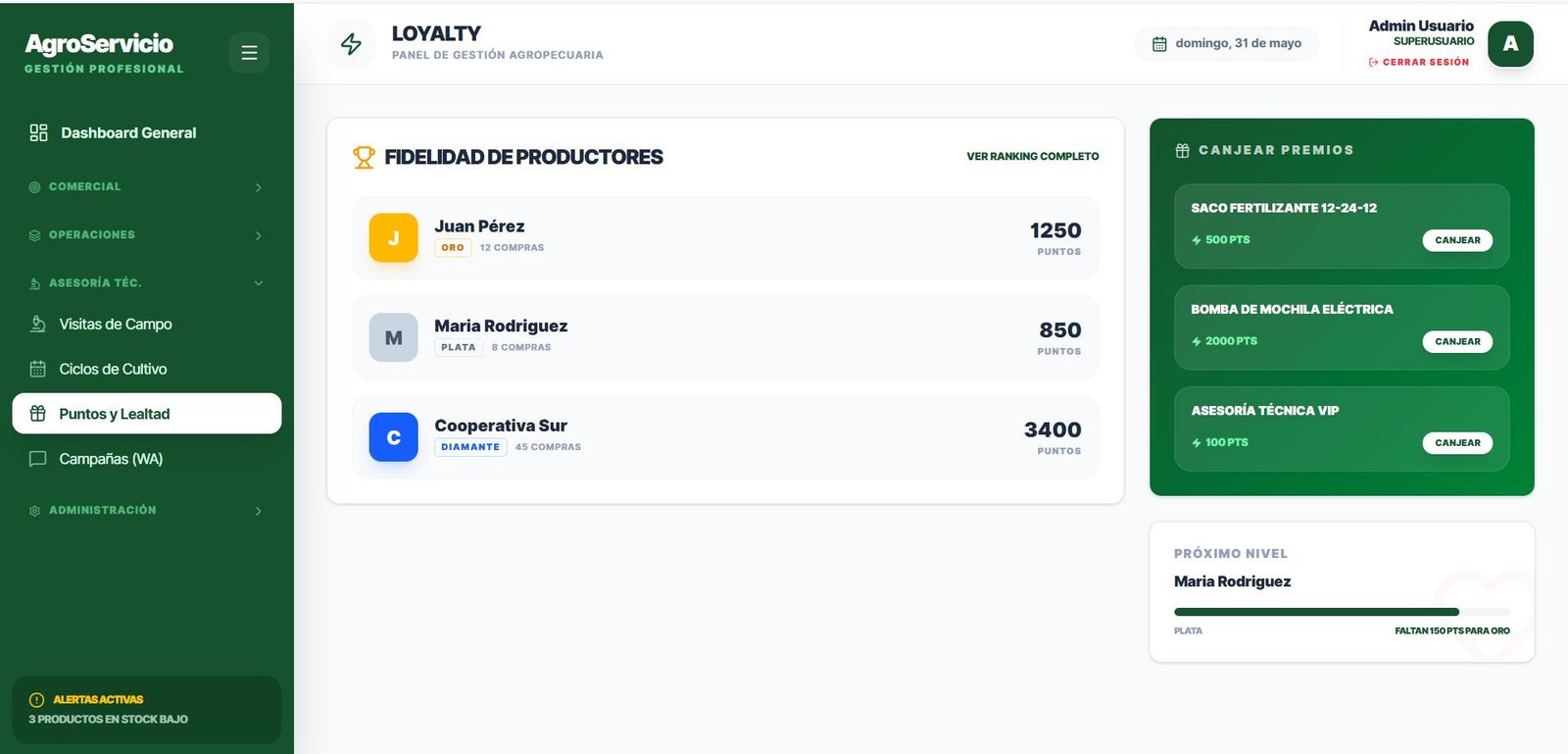The height and width of the screenshot is (754, 1568).
Task: Click the ORO badge for Juan Pérez
Action: tap(453, 248)
